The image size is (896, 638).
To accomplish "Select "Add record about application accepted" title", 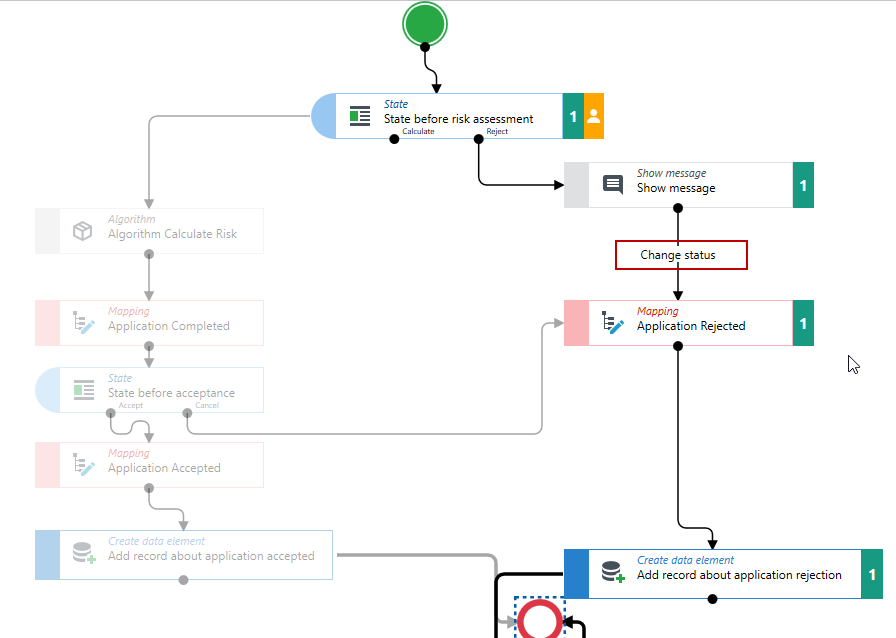I will click(x=211, y=556).
